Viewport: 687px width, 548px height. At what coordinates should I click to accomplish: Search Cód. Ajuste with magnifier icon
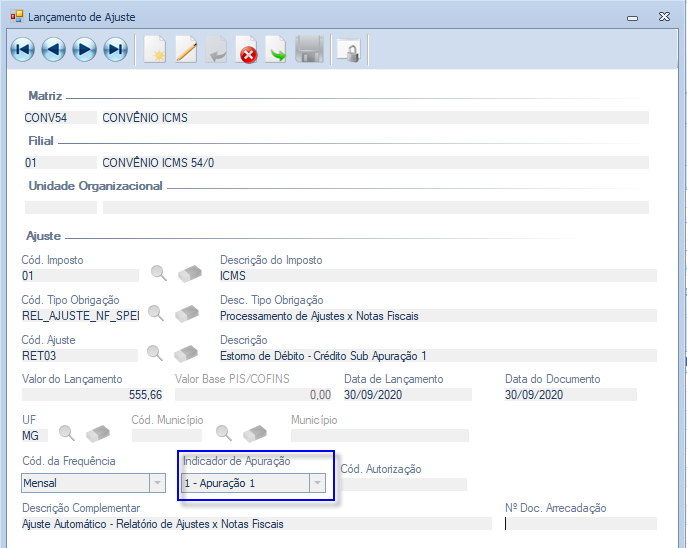(155, 353)
